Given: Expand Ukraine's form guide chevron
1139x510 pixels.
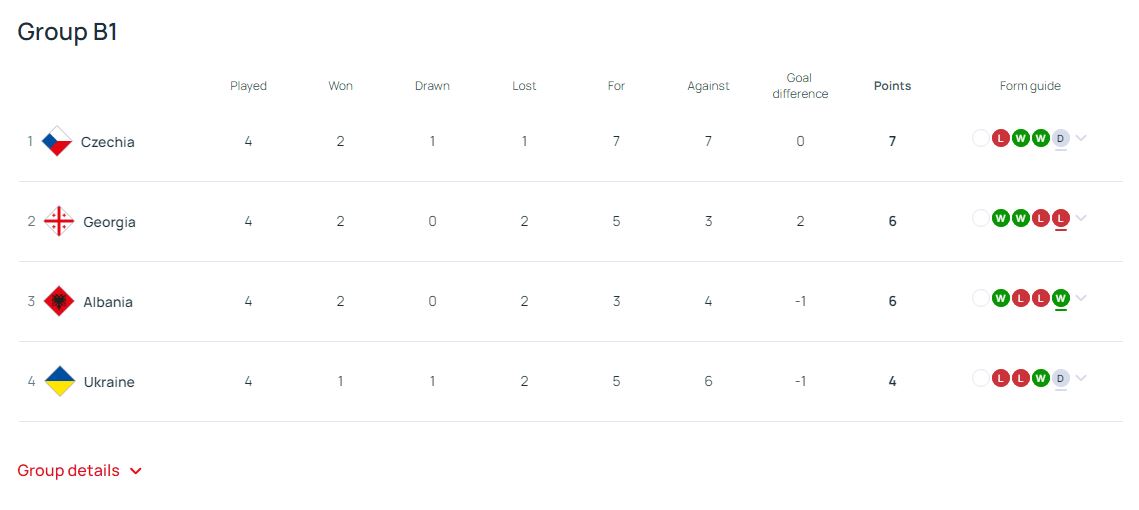Looking at the screenshot, I should pyautogui.click(x=1081, y=378).
